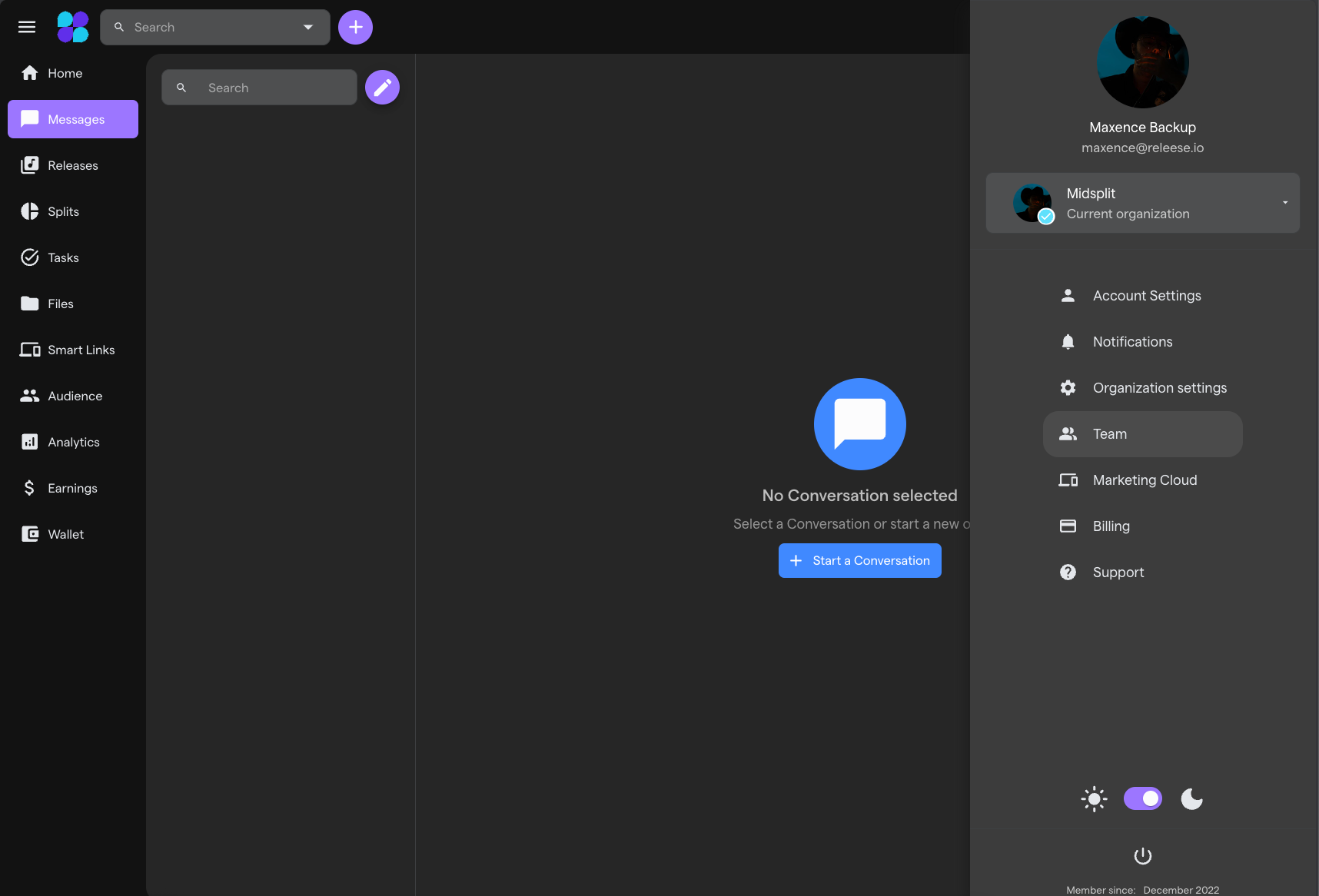This screenshot has width=1319, height=896.
Task: Click the purple plus create button
Action: pos(355,27)
